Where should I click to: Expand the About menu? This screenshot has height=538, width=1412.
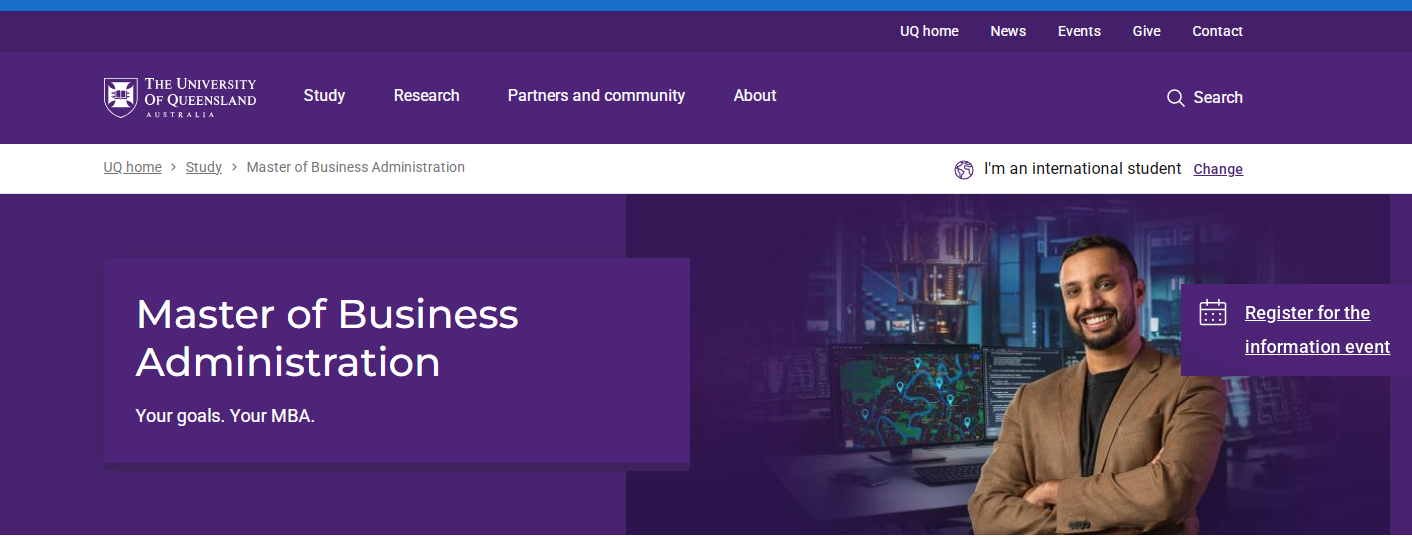pyautogui.click(x=754, y=96)
